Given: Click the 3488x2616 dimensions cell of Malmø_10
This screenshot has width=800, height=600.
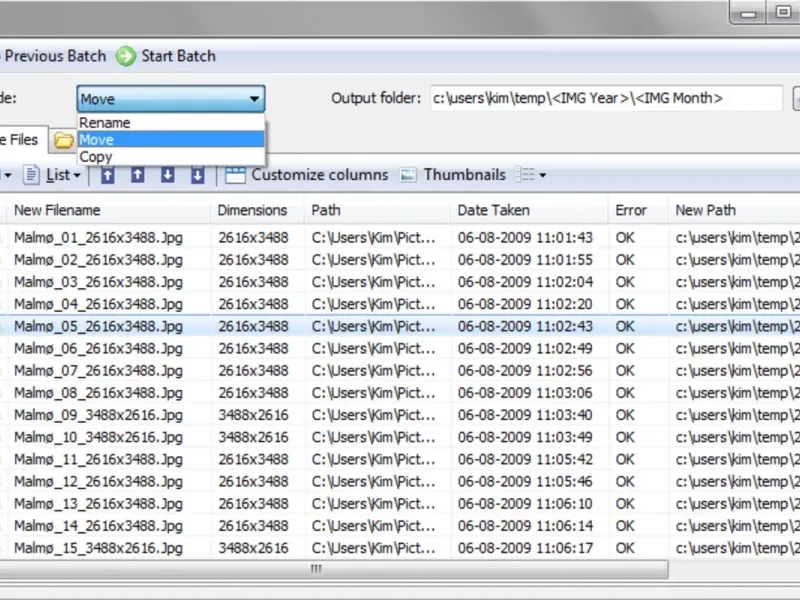Looking at the screenshot, I should pos(254,437).
